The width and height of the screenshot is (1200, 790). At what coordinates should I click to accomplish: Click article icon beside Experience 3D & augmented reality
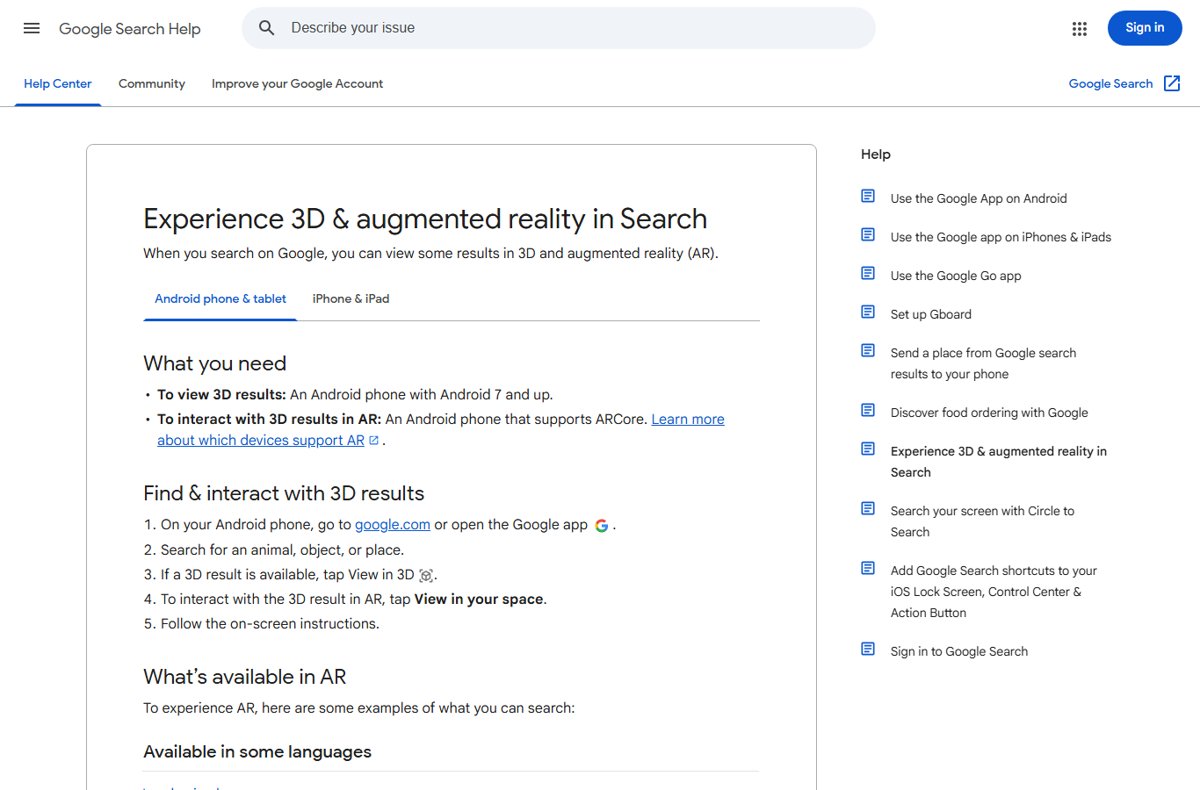pyautogui.click(x=868, y=449)
